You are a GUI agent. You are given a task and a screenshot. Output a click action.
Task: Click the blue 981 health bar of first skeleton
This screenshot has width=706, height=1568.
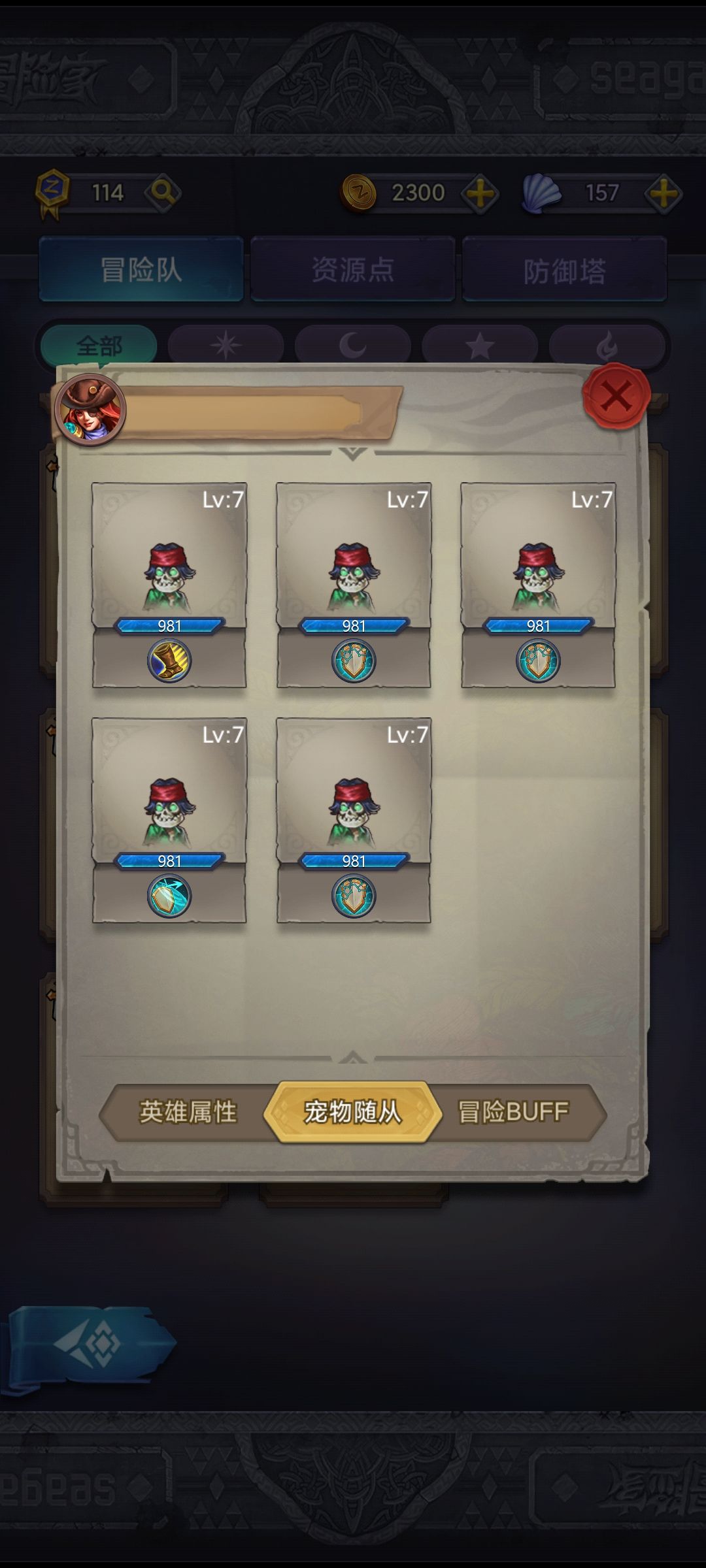[169, 626]
